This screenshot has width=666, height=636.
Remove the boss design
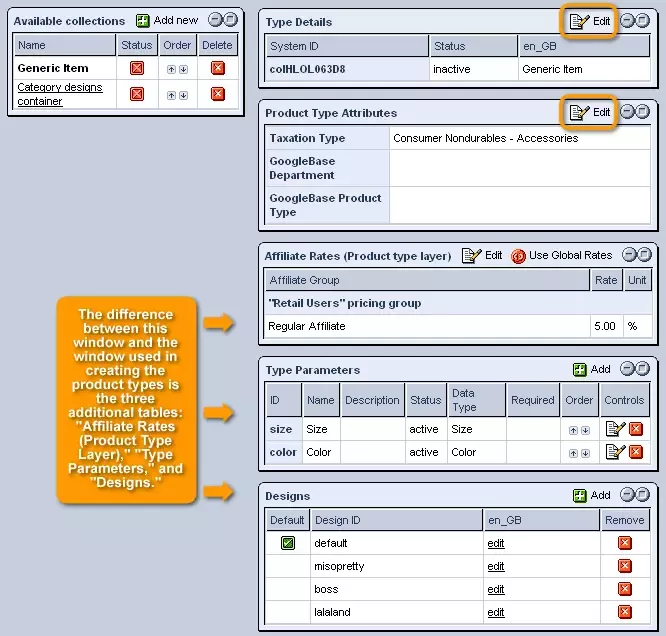(625, 589)
